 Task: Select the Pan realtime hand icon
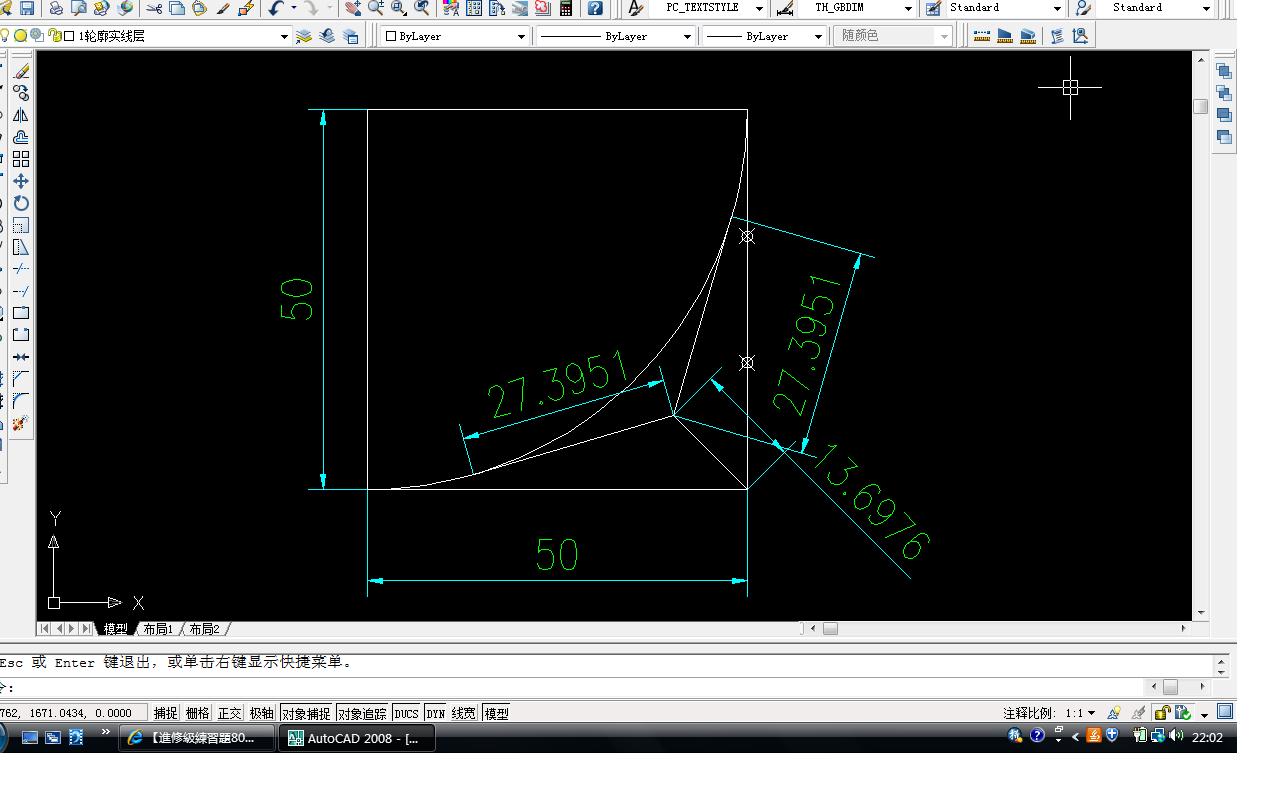click(353, 8)
